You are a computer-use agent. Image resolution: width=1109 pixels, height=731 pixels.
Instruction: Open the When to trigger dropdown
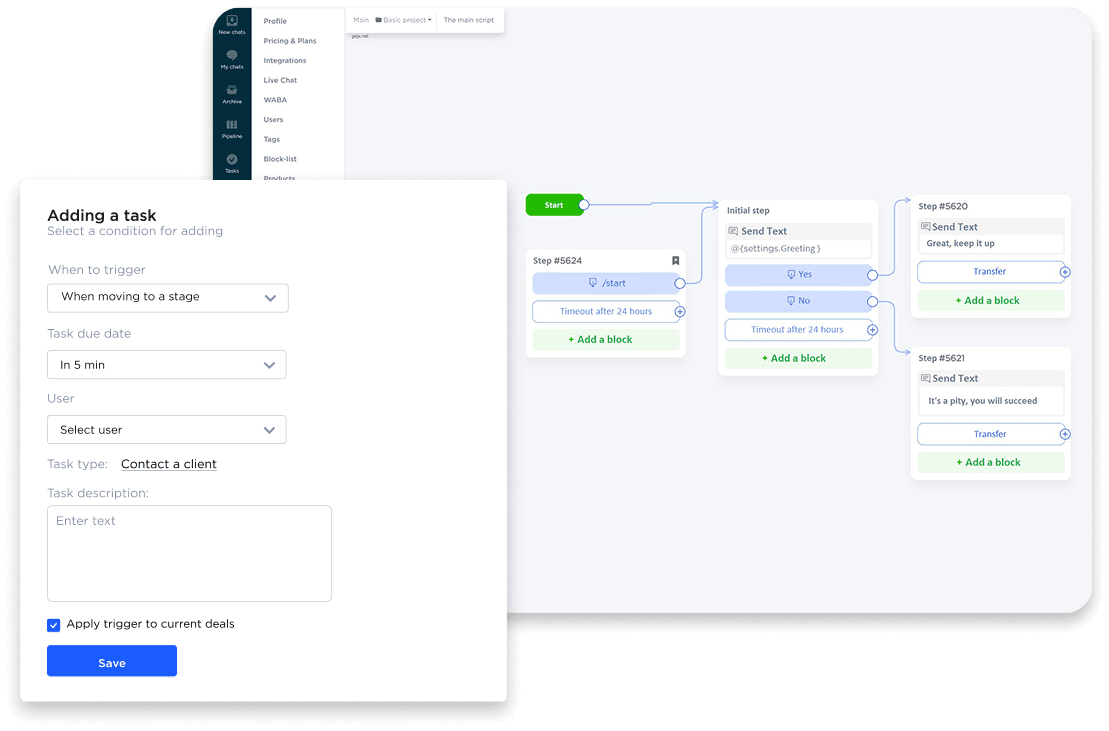click(168, 298)
